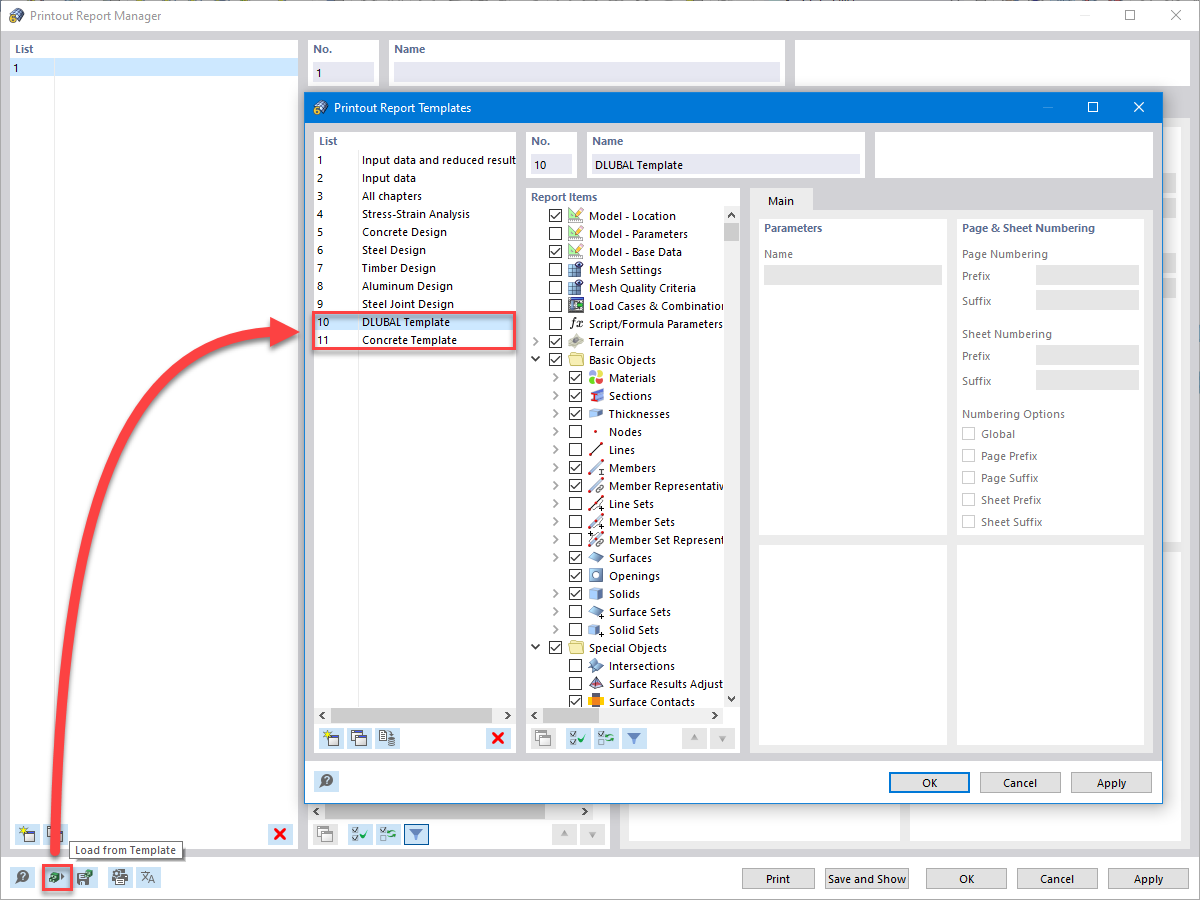This screenshot has width=1200, height=900.
Task: Check all report items in Templates dialog
Action: pos(577,739)
